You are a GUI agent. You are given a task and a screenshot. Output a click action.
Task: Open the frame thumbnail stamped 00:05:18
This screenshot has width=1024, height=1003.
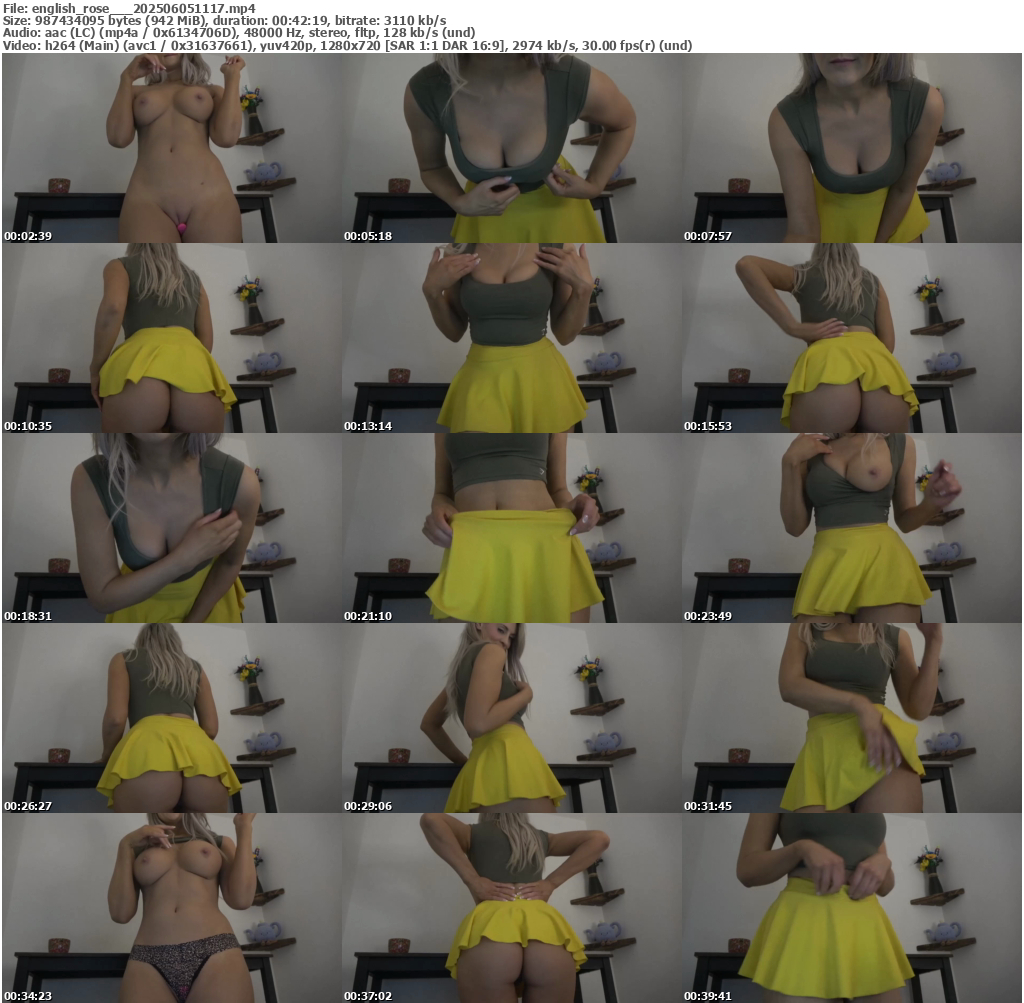point(512,148)
